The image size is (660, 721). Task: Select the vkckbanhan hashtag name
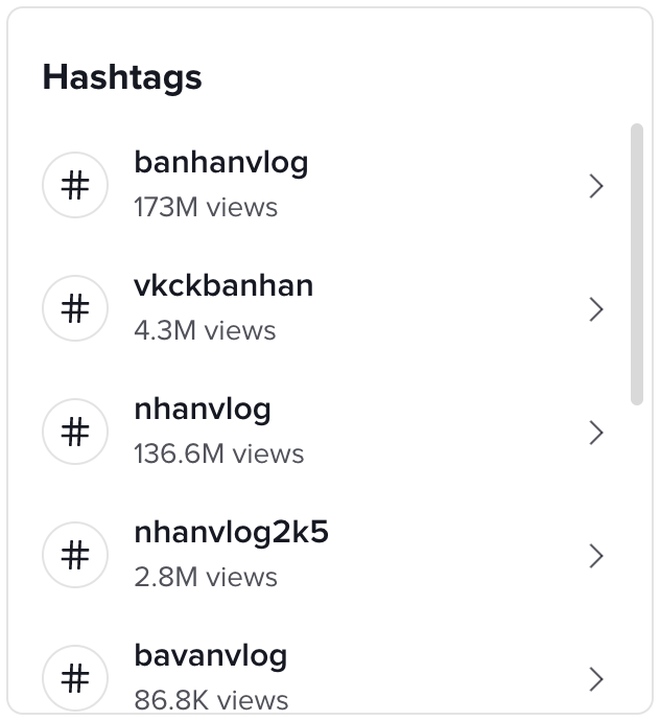coord(224,286)
